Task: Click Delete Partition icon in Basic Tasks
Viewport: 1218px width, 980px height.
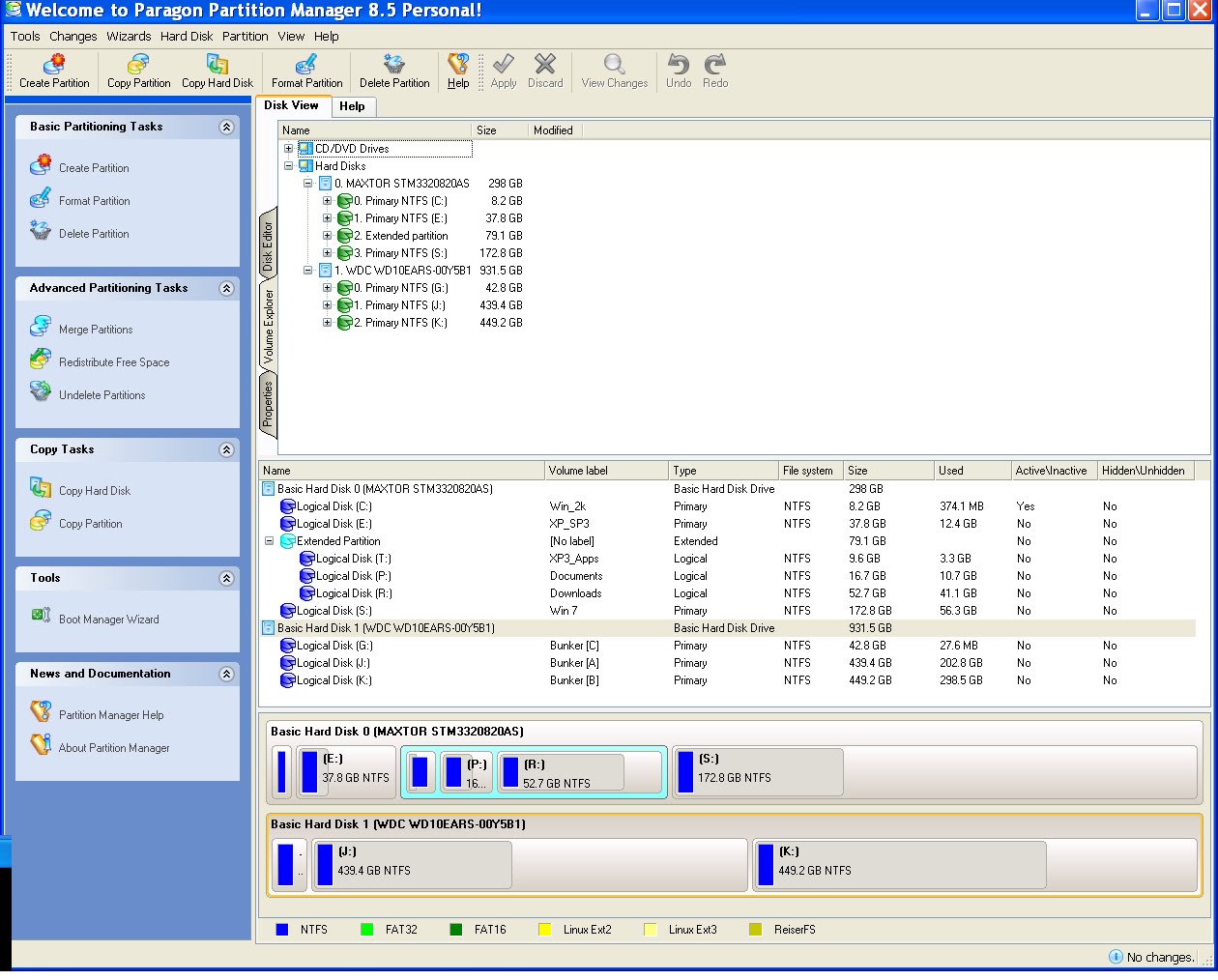Action: 41,231
